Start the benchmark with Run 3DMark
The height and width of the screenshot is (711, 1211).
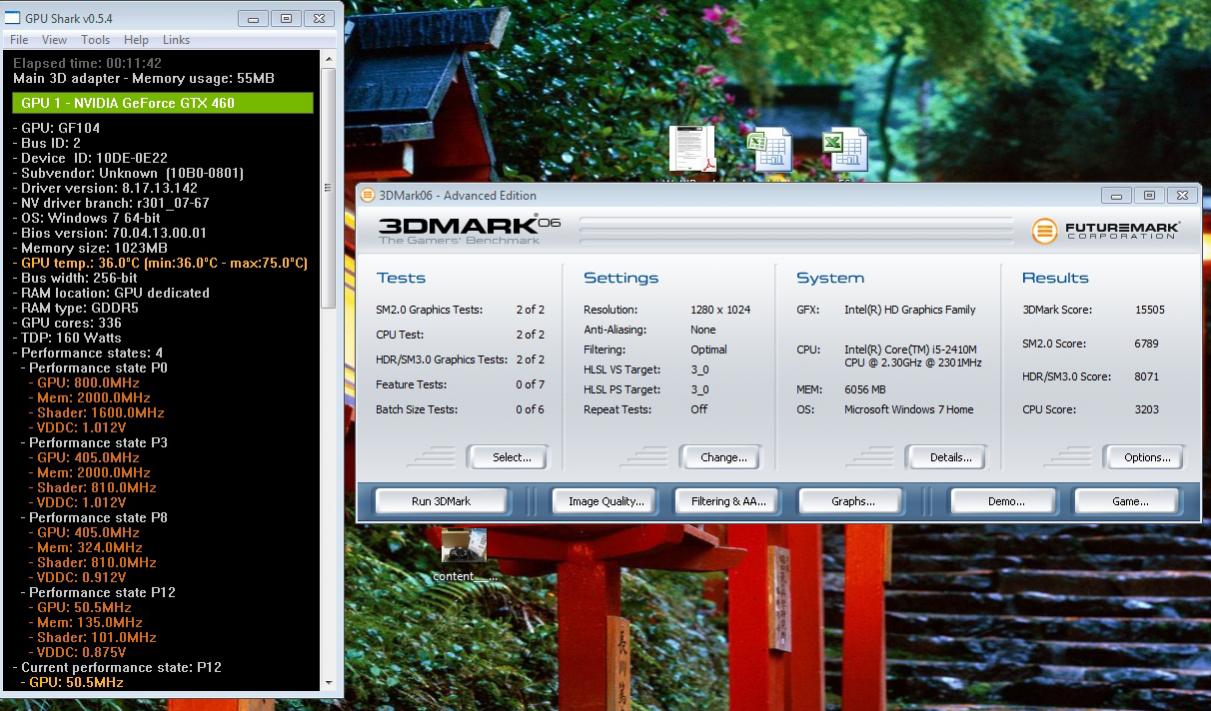(441, 502)
